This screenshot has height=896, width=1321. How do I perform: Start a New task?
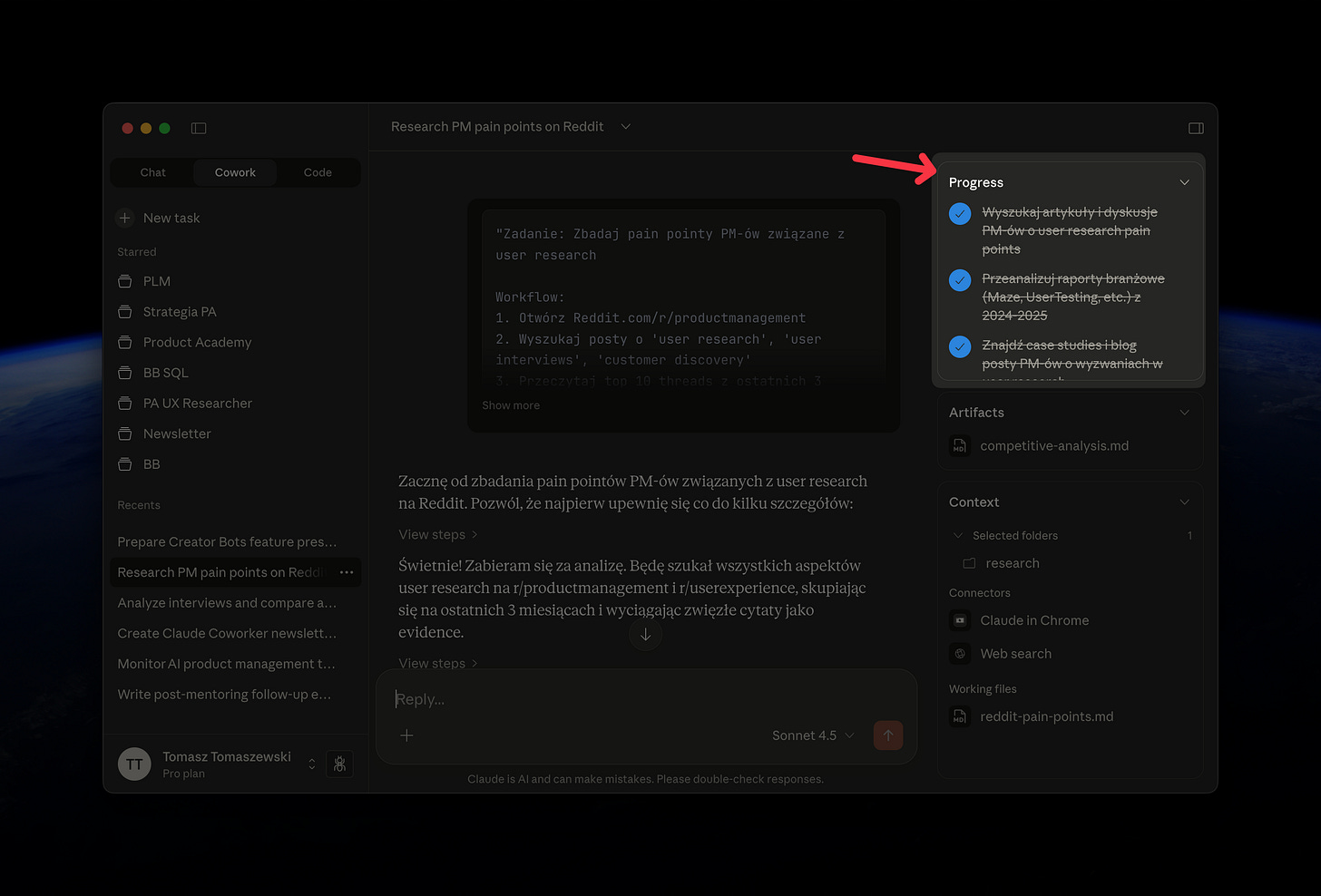(x=171, y=218)
